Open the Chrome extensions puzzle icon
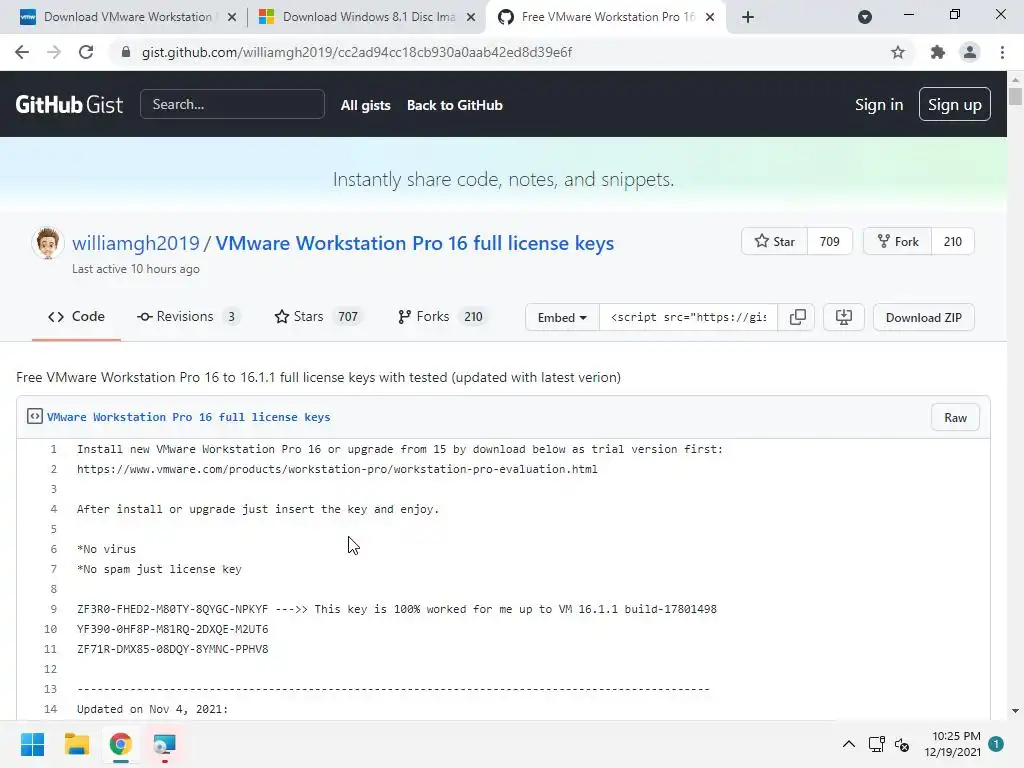The height and width of the screenshot is (768, 1024). (938, 52)
